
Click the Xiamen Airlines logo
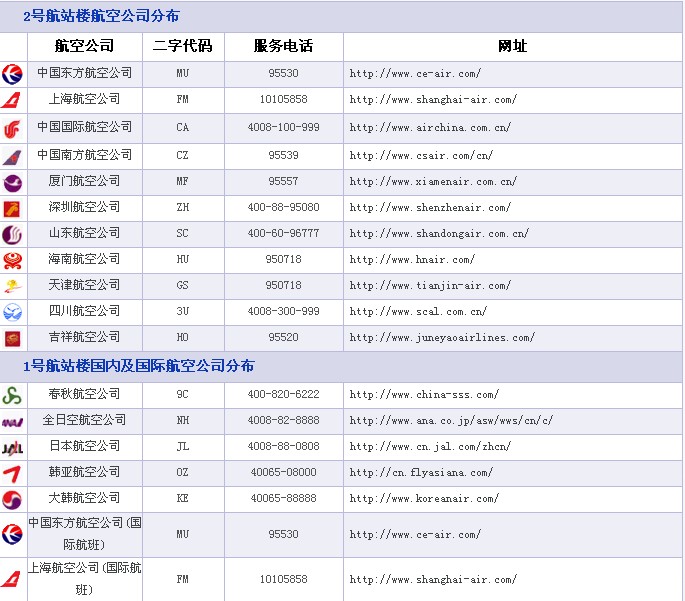pos(12,183)
